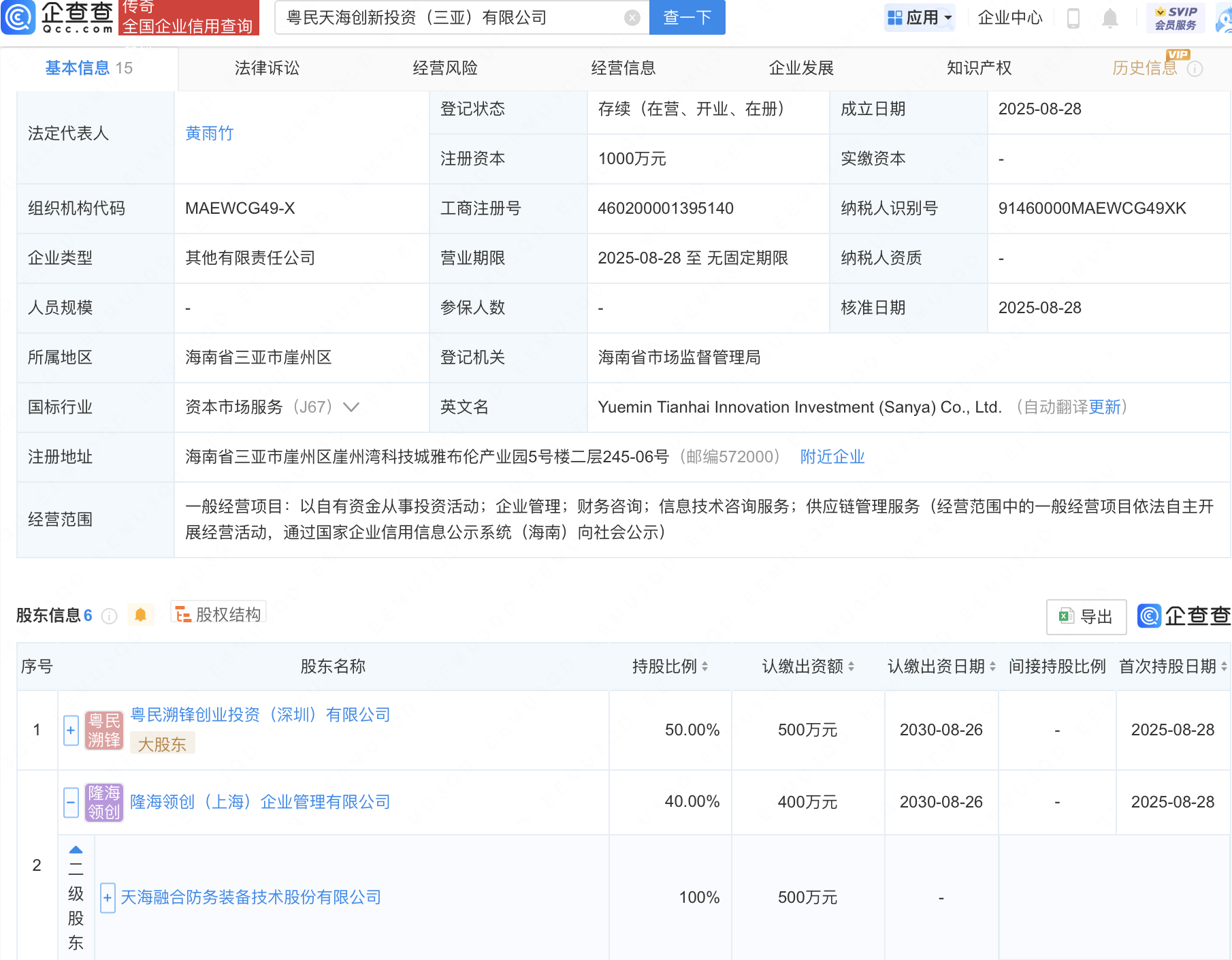This screenshot has height=960, width=1232.
Task: Click info icon beside 股东信息 6
Action: point(109,616)
